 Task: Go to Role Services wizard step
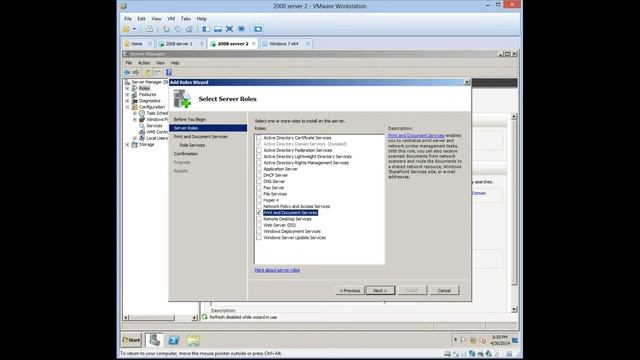[192, 145]
